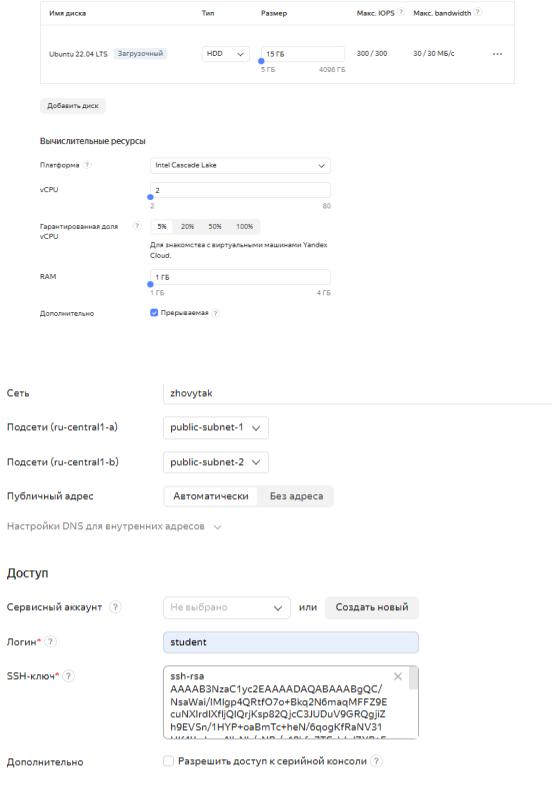Click help icon beside Макс. bandwidth

tap(477, 12)
